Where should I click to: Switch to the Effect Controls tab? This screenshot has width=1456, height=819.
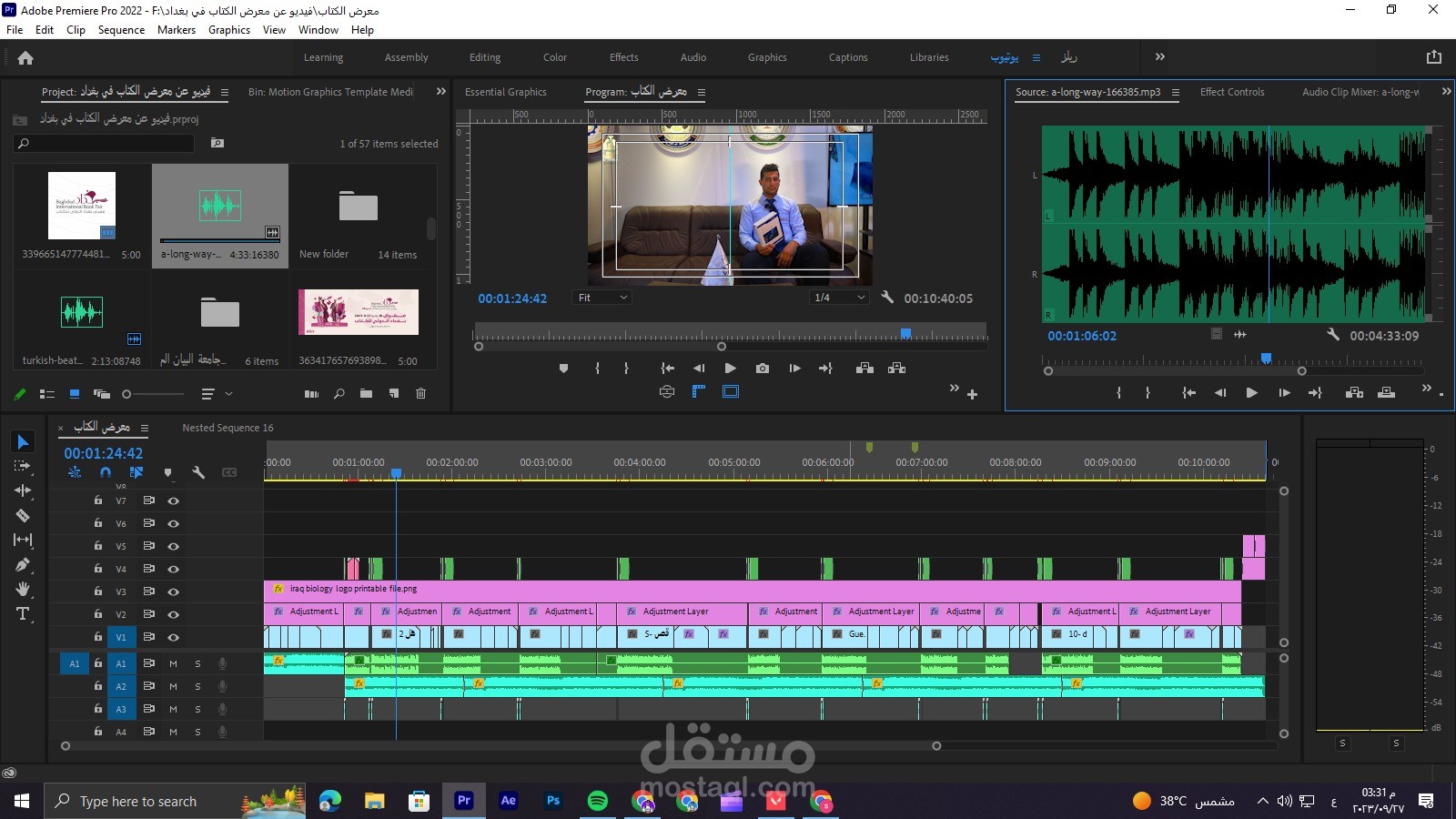[1232, 92]
